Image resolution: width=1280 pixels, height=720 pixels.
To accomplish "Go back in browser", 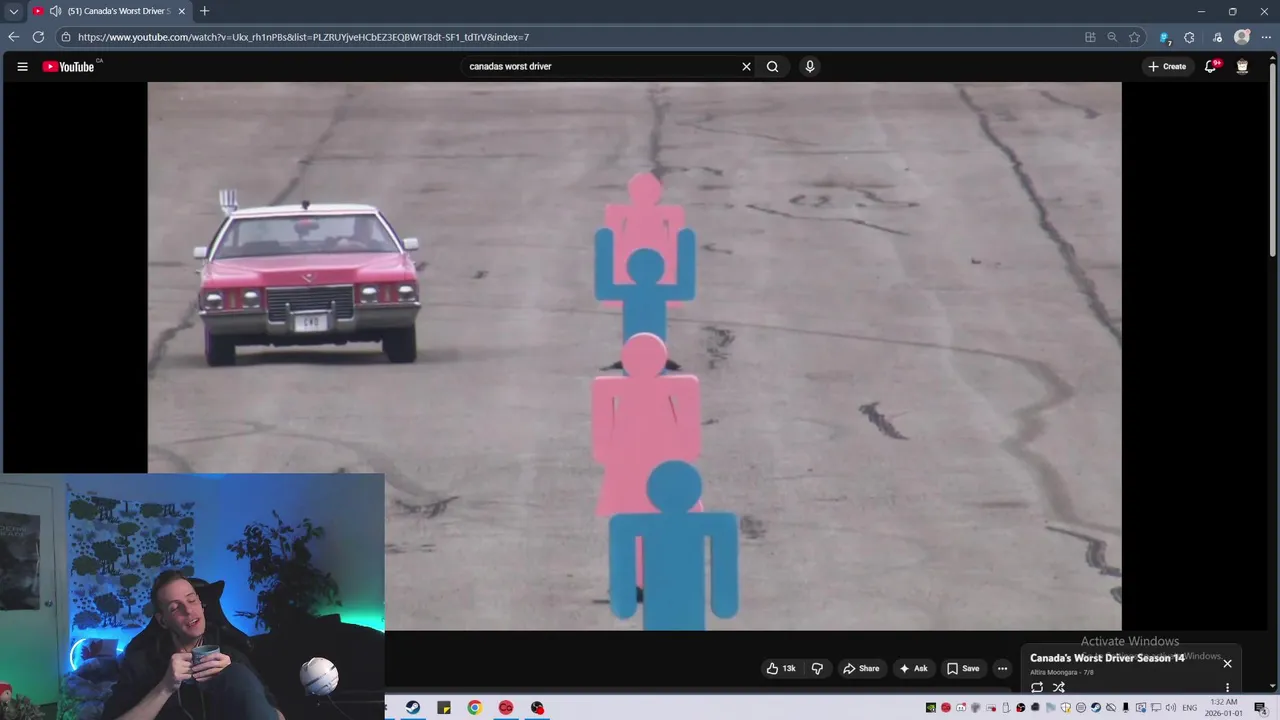I will coord(13,37).
